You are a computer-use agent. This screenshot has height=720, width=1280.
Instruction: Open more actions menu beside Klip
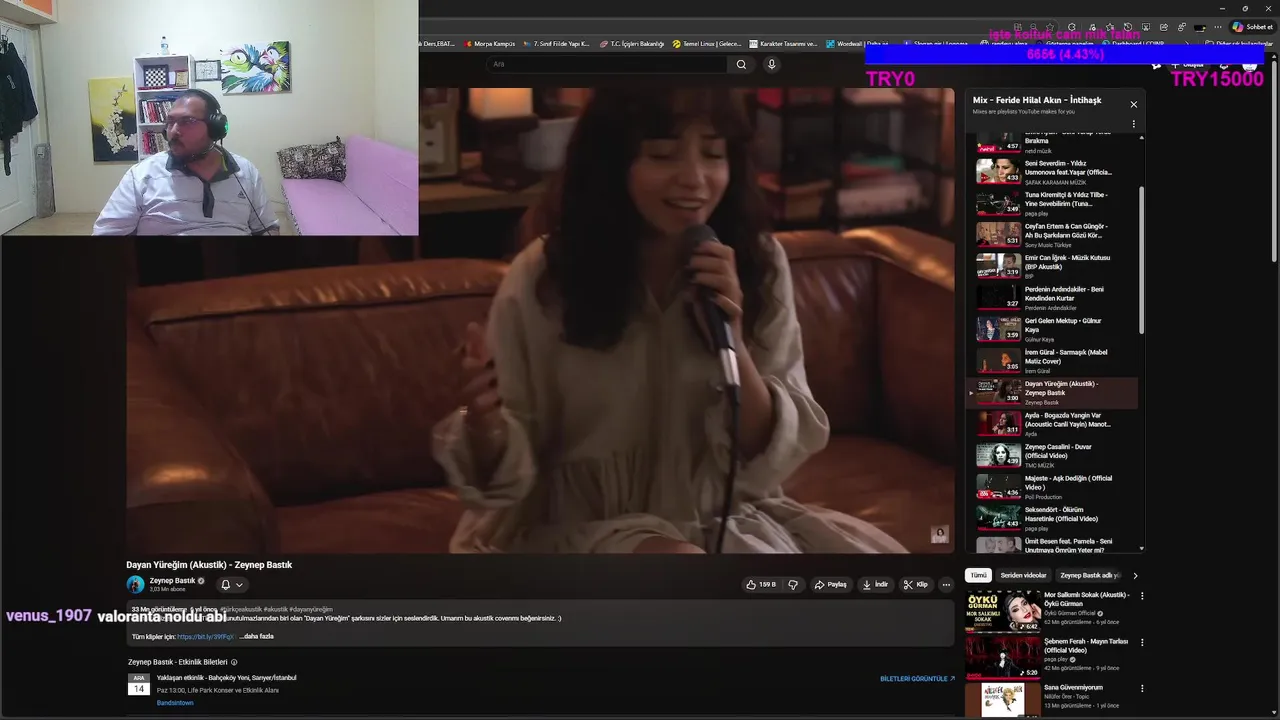[946, 584]
